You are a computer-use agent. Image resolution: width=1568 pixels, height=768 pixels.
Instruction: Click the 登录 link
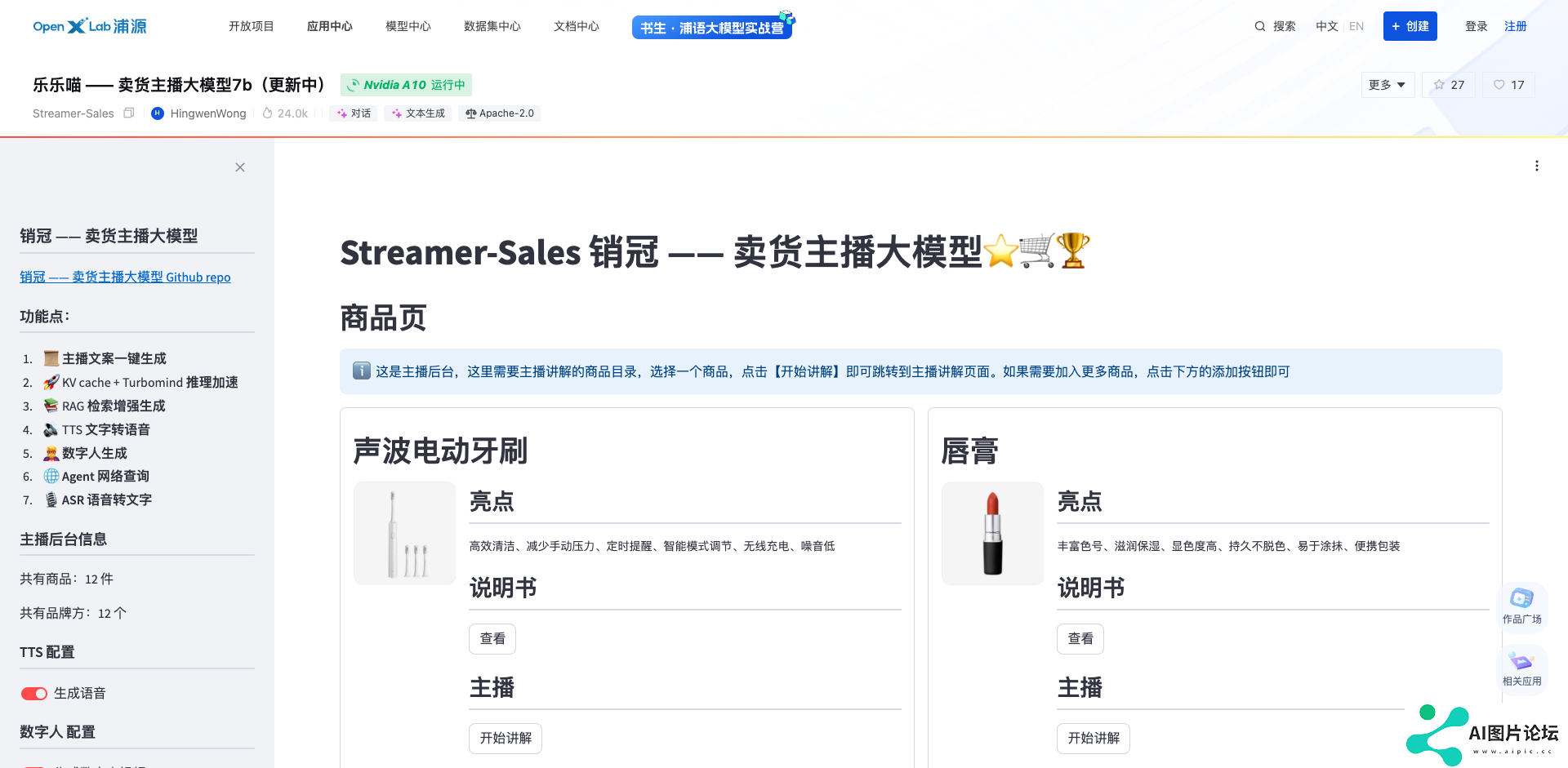pos(1477,26)
